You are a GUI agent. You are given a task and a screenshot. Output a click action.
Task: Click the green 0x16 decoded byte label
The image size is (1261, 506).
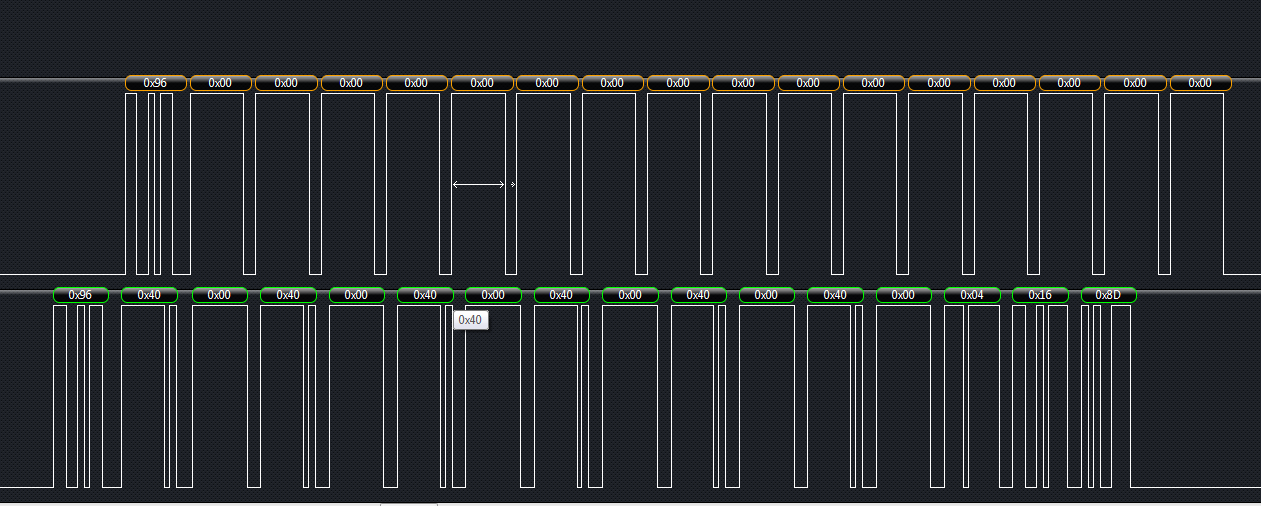pos(1040,295)
